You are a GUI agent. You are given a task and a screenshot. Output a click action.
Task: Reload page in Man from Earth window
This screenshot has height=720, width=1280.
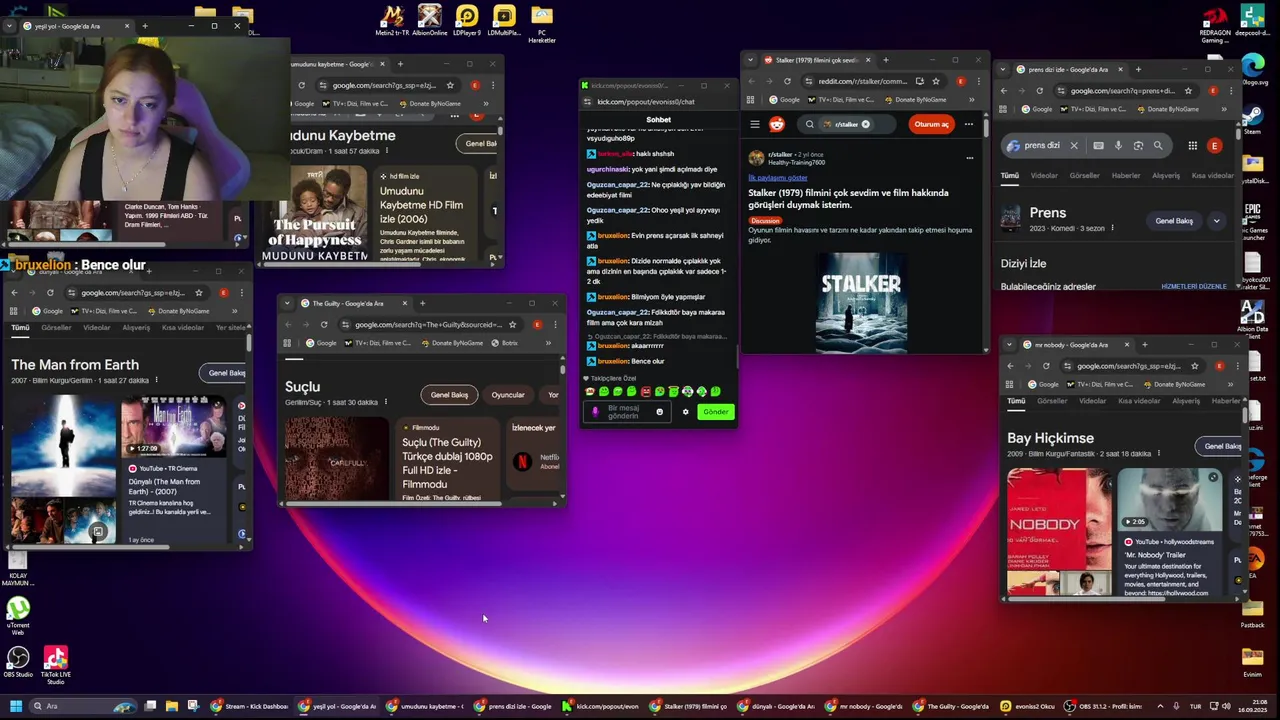[50, 293]
